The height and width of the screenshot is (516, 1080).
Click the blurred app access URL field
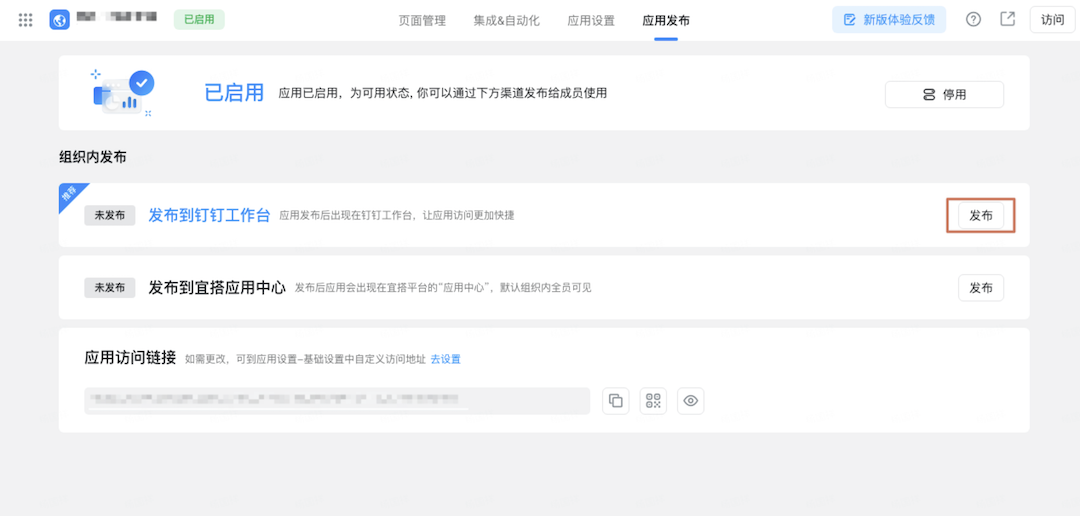[337, 401]
